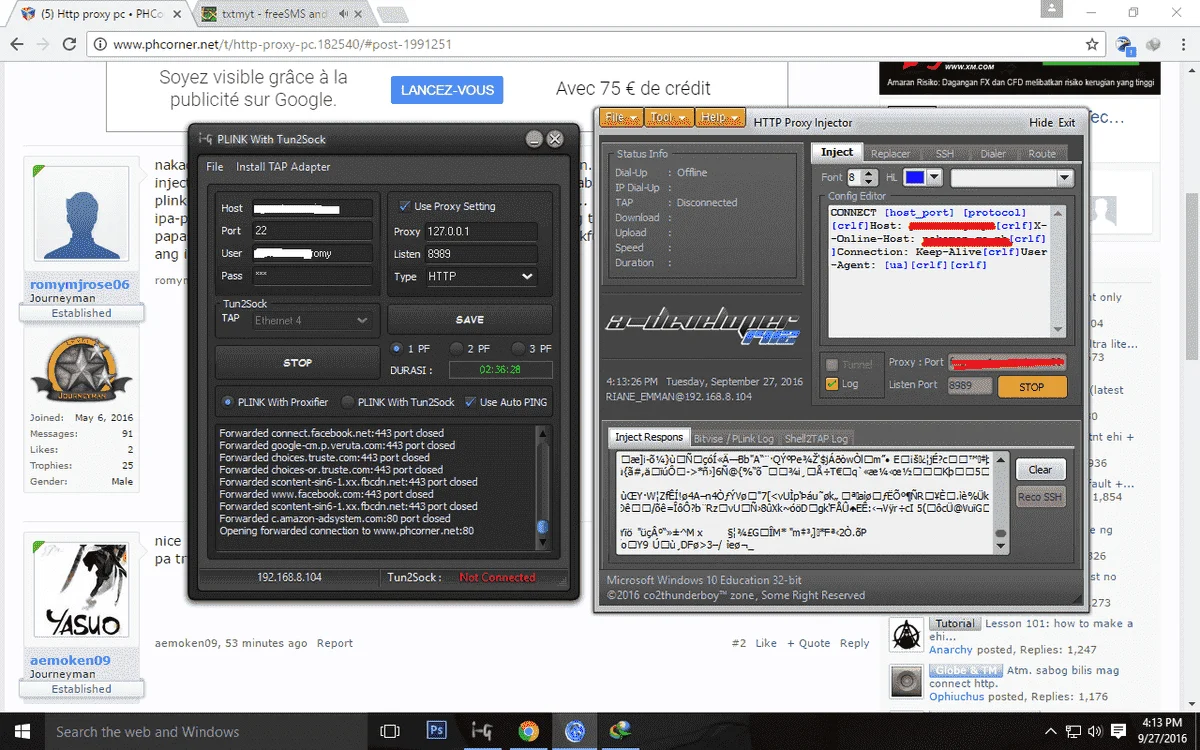Switch to txtmyt - freeSMS browser tab

click(272, 15)
